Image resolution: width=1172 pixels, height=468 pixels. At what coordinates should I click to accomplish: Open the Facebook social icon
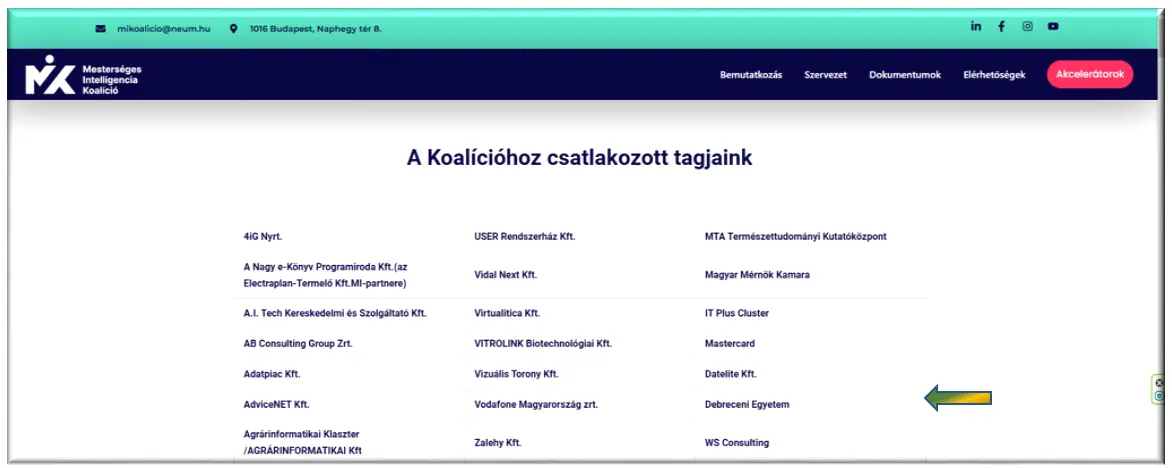(x=1001, y=27)
